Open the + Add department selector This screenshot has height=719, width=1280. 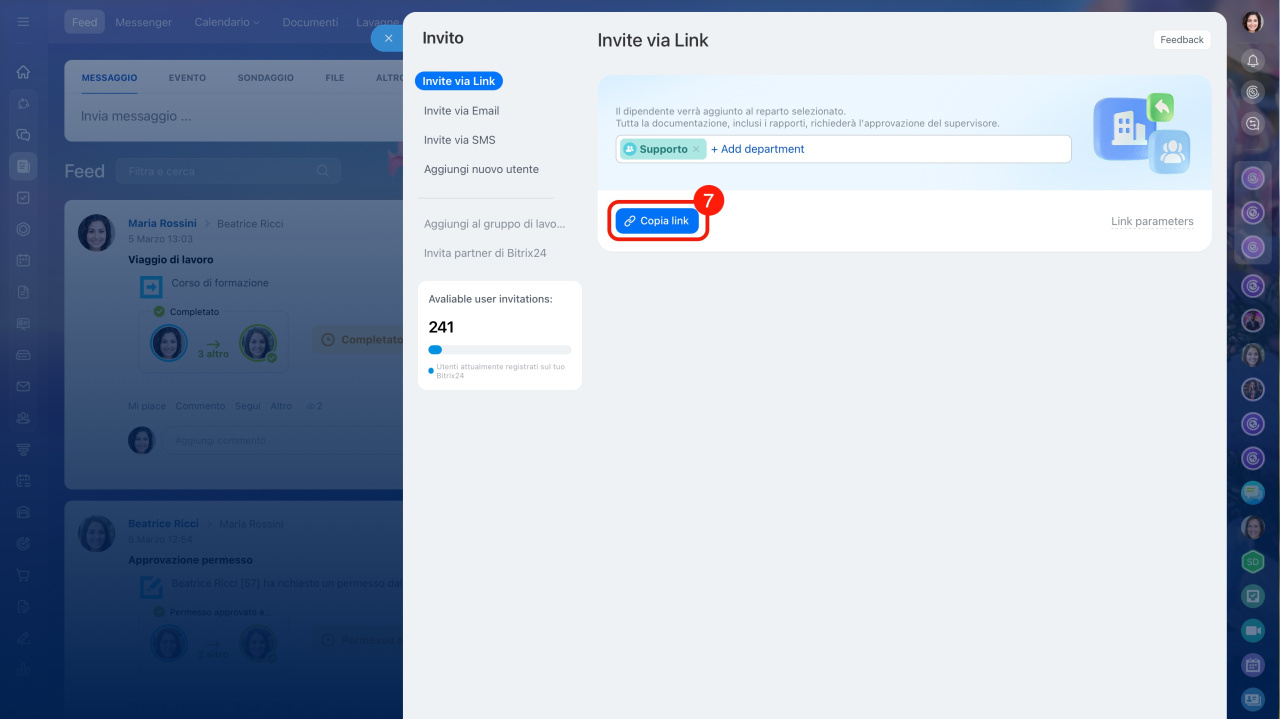point(757,149)
